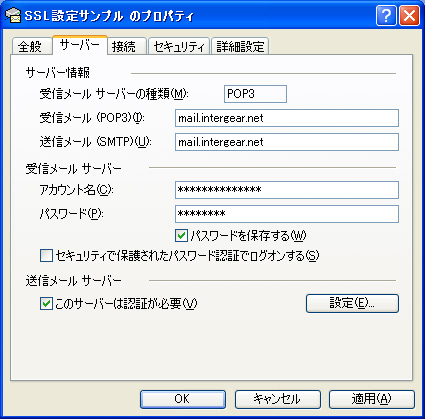Toggle the パスワードを保存する checkbox
Screen dimensions: 425x419
[181, 236]
